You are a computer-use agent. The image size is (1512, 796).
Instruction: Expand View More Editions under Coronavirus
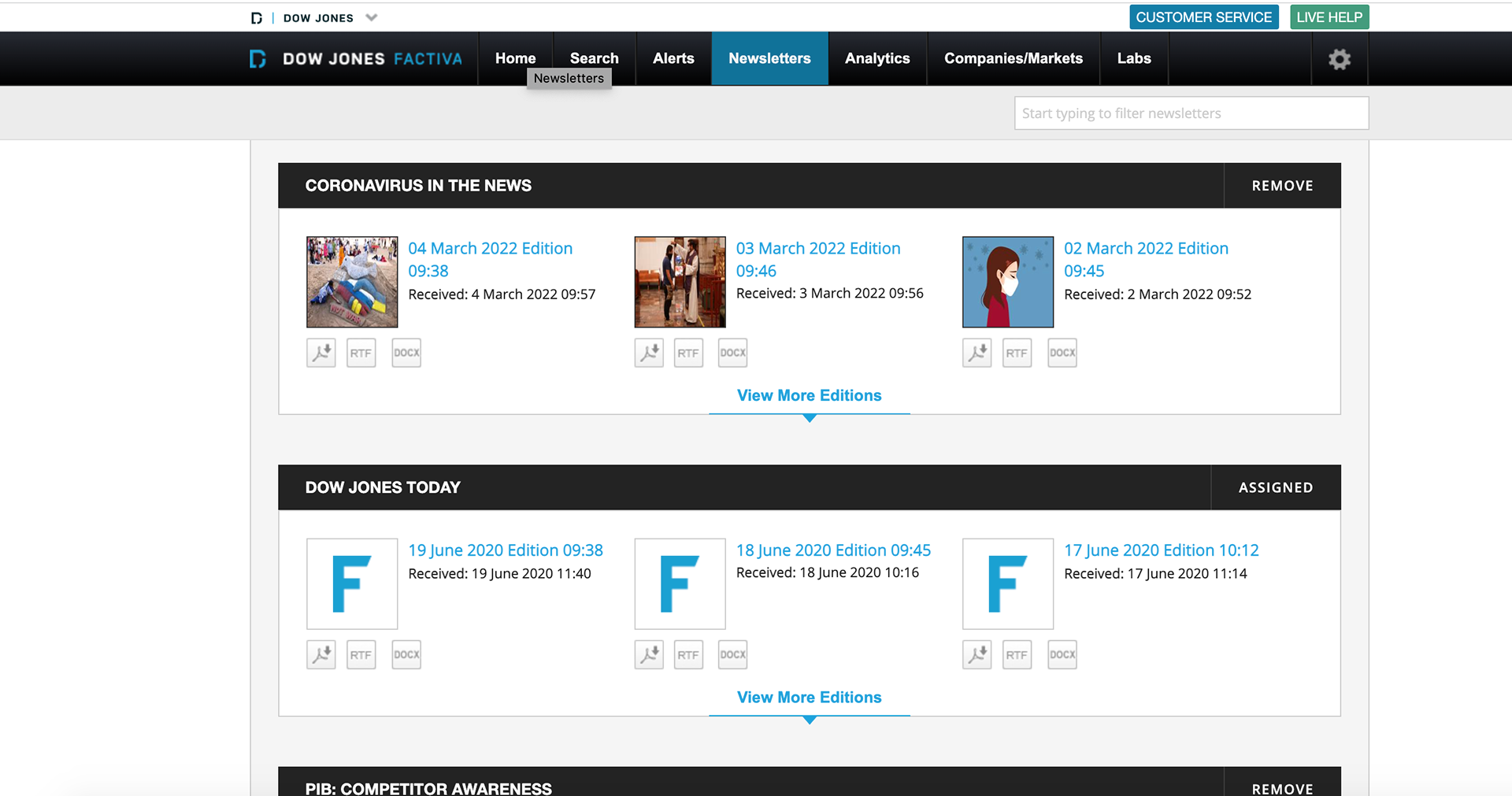pyautogui.click(x=809, y=395)
